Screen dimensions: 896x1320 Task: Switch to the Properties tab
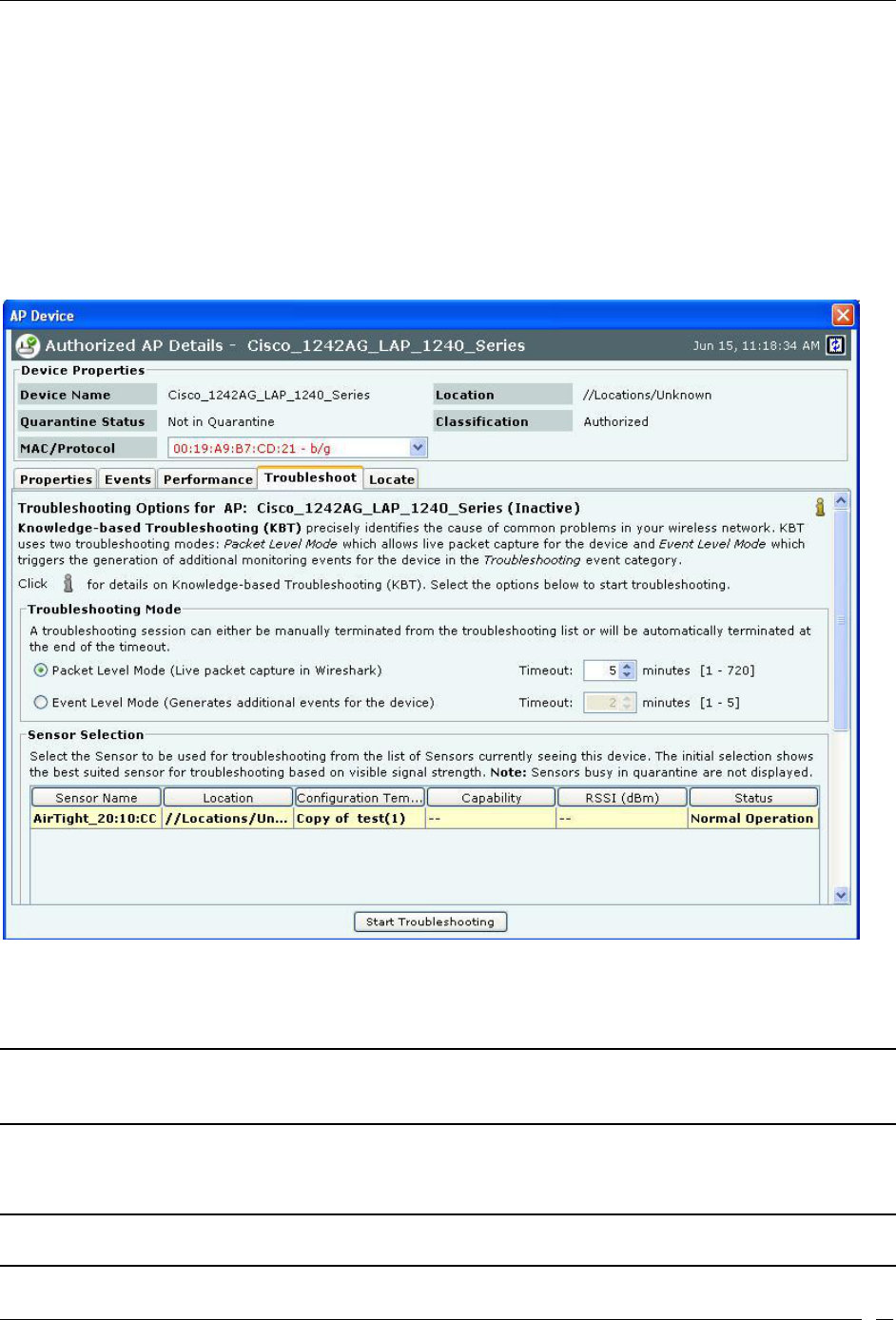click(x=56, y=479)
